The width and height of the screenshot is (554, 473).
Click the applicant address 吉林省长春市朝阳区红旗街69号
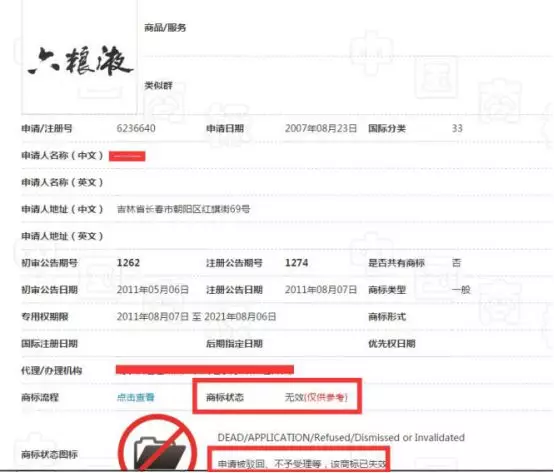tap(183, 209)
